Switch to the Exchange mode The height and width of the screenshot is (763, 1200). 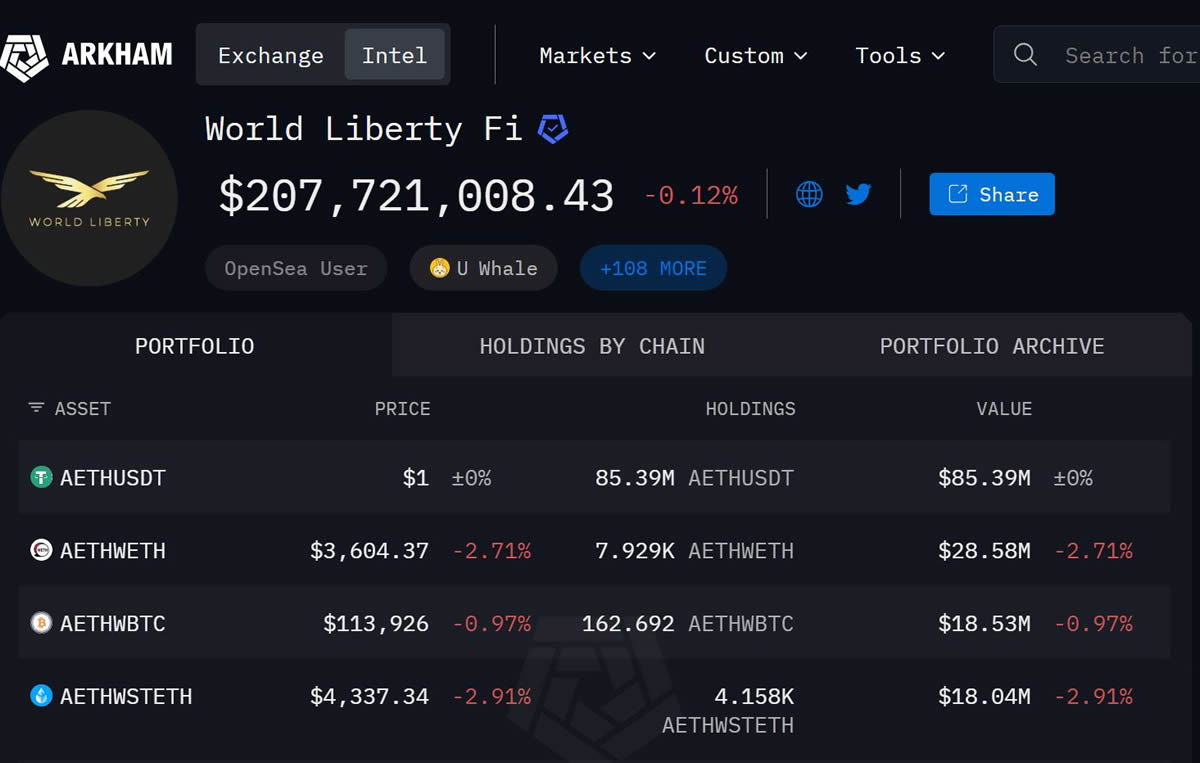pos(271,55)
